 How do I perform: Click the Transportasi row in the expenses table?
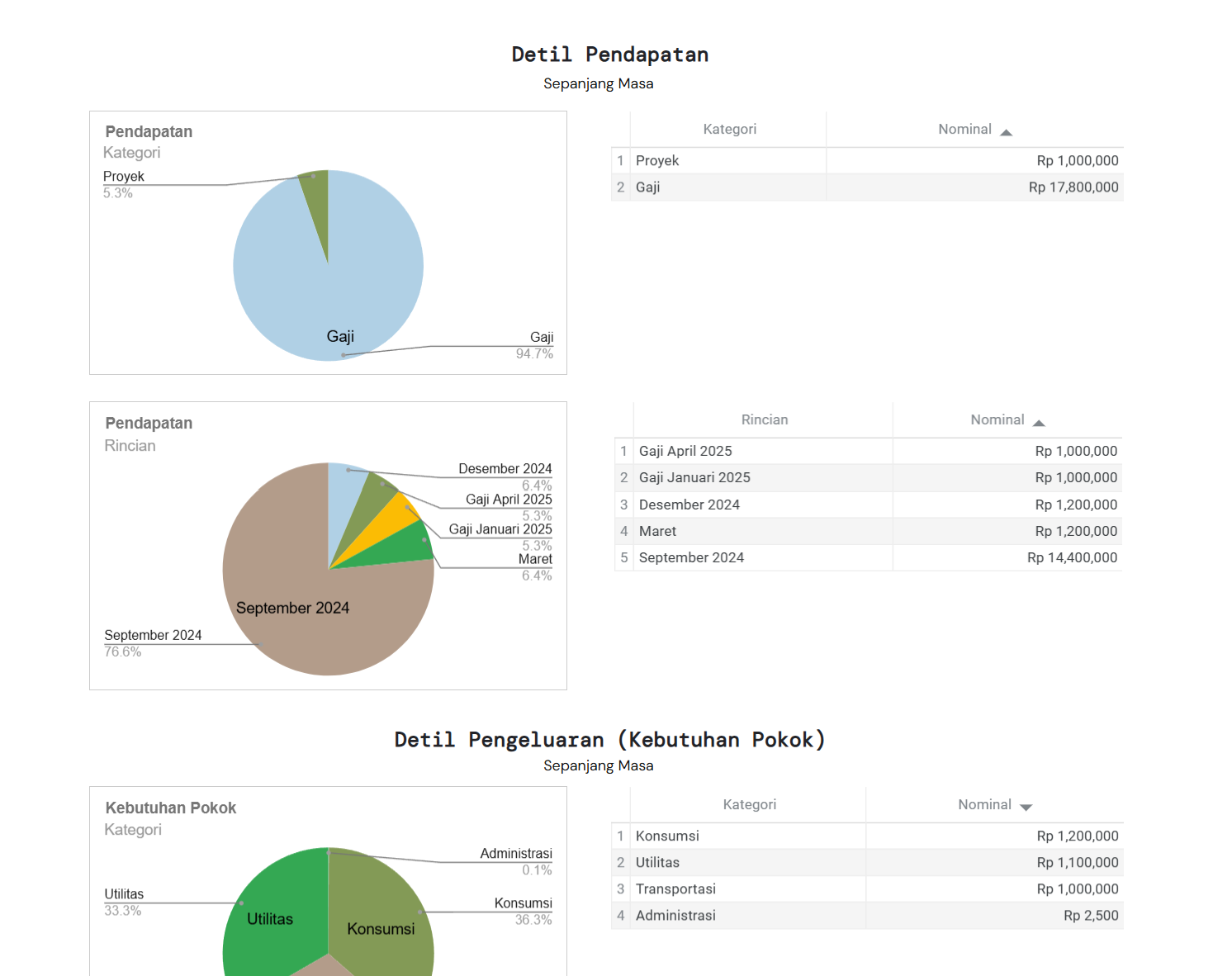pos(867,889)
